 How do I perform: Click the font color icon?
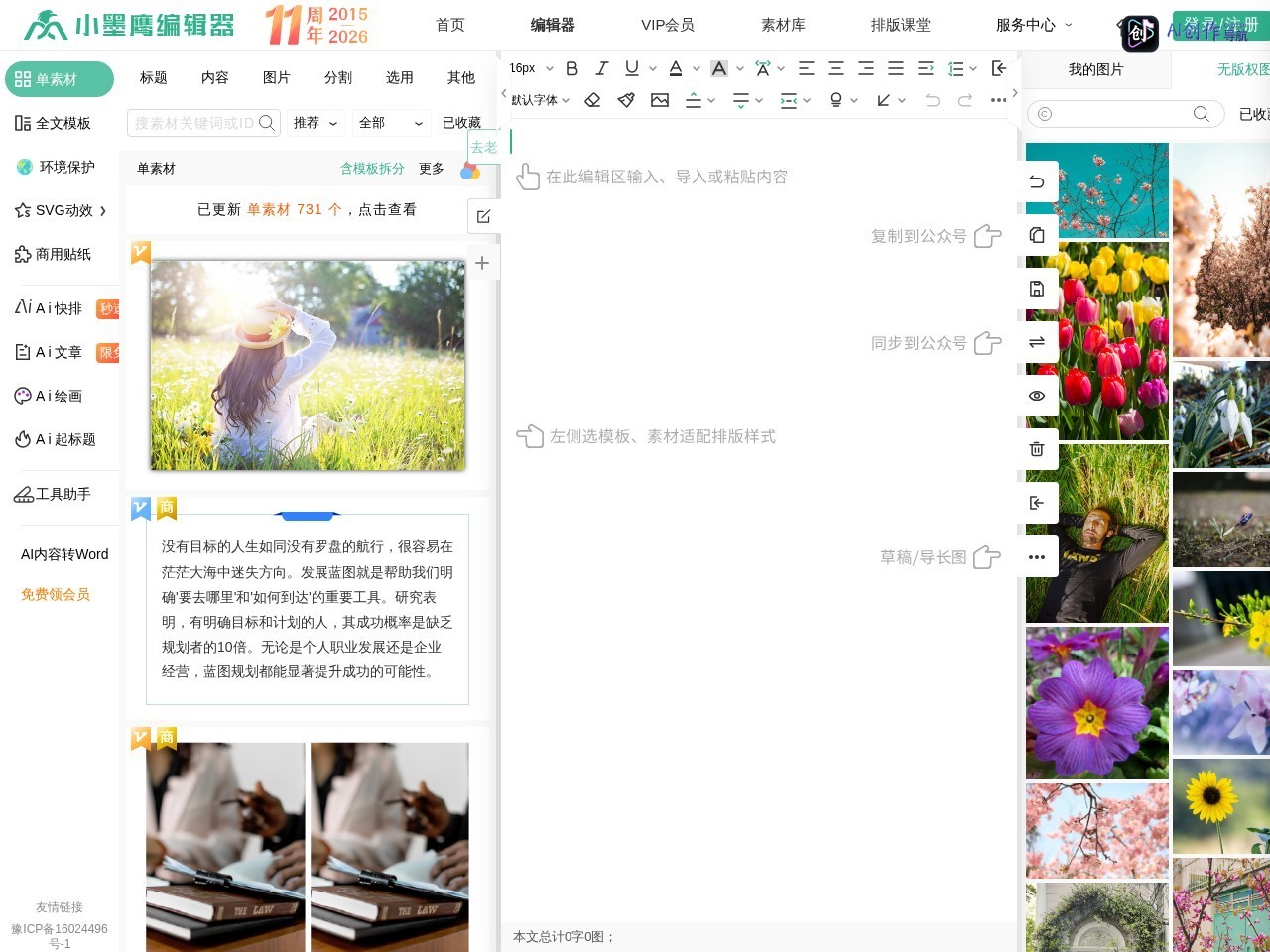pos(676,68)
